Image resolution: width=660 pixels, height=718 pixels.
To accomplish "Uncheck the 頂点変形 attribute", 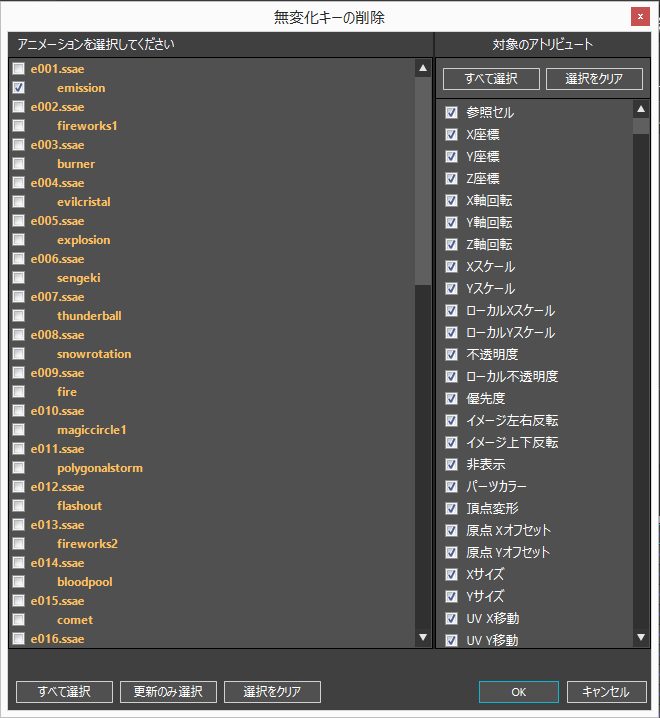I will point(452,508).
